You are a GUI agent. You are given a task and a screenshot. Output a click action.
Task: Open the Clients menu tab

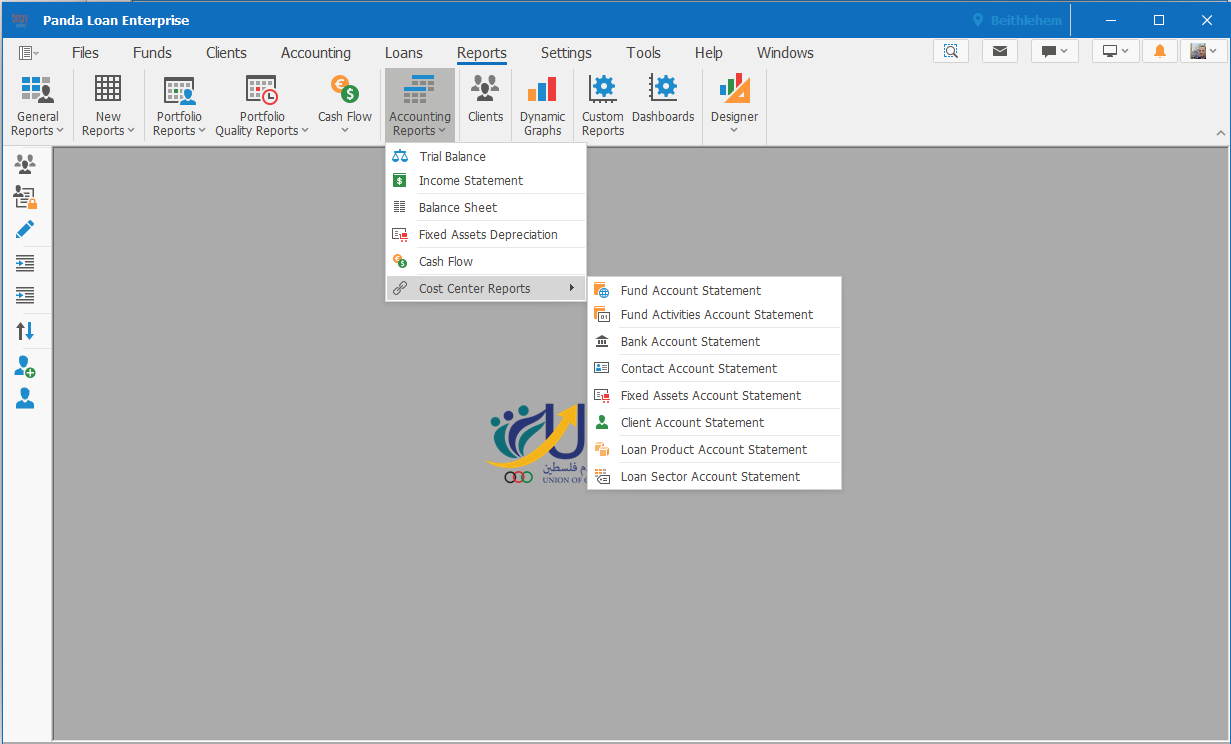tap(226, 53)
